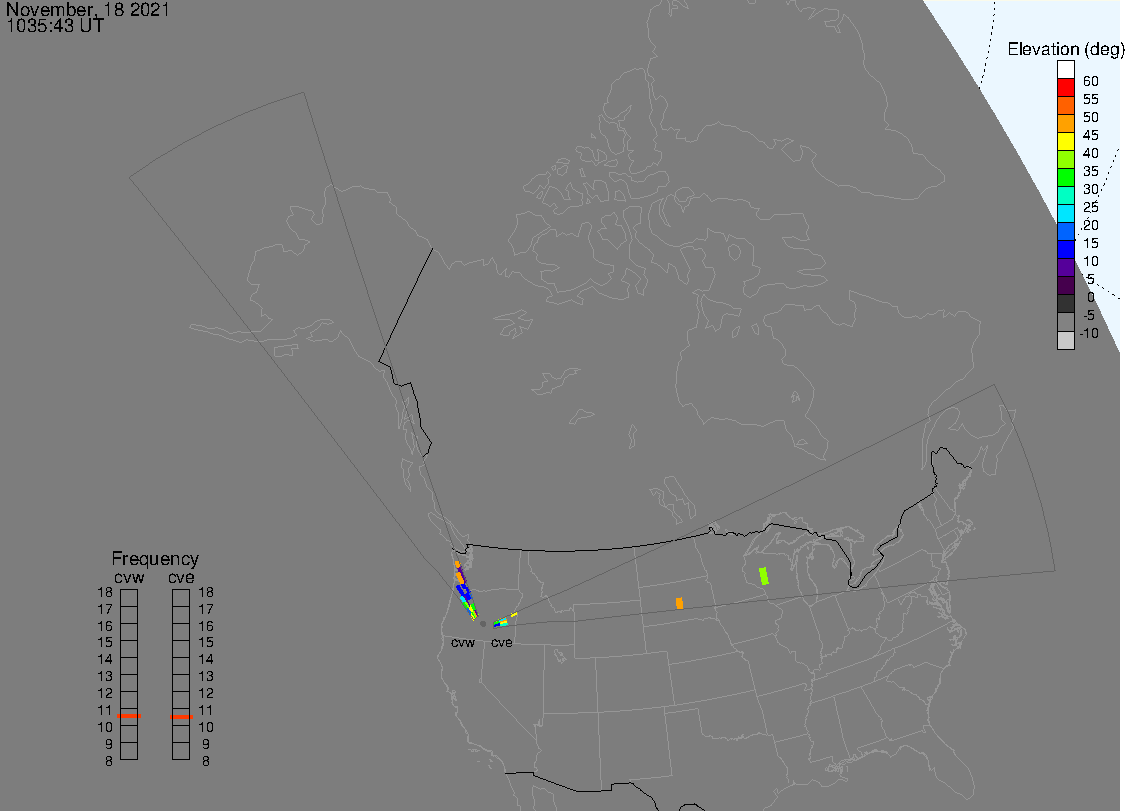Select the cyan swatch in the elevation legend
The width and height of the screenshot is (1125, 811).
tap(1065, 213)
